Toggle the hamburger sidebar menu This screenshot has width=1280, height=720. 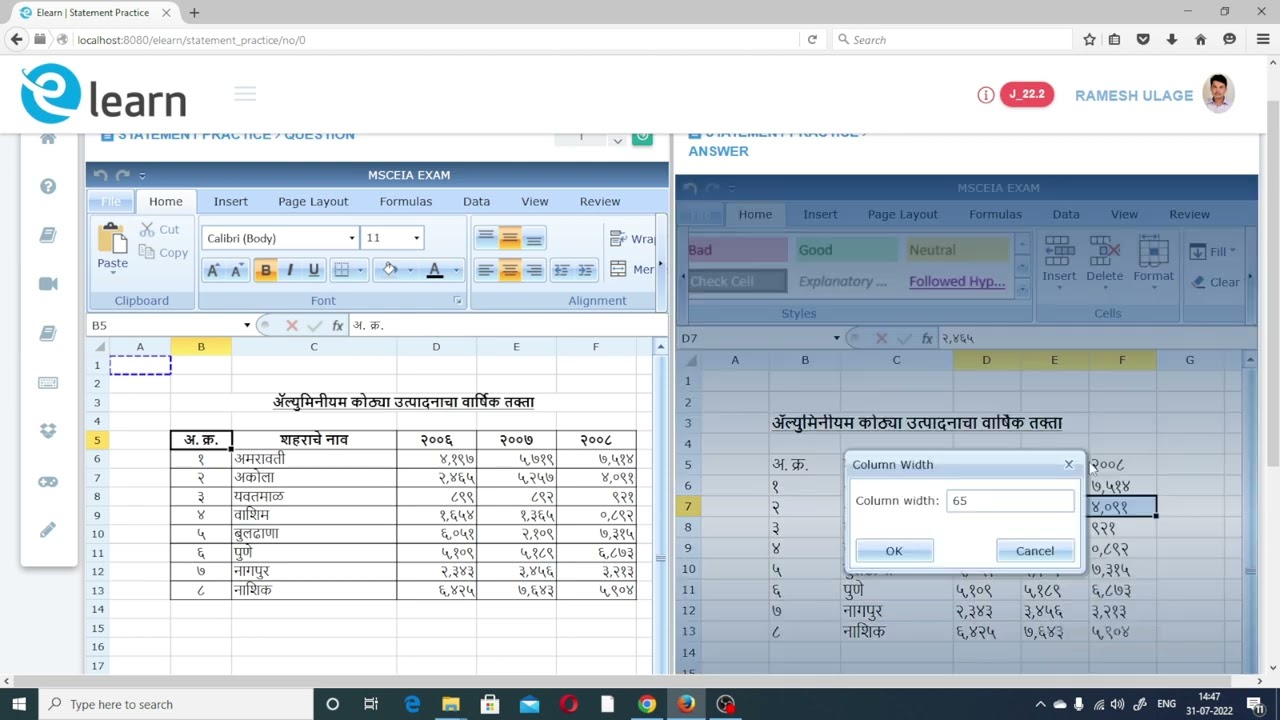pyautogui.click(x=245, y=94)
